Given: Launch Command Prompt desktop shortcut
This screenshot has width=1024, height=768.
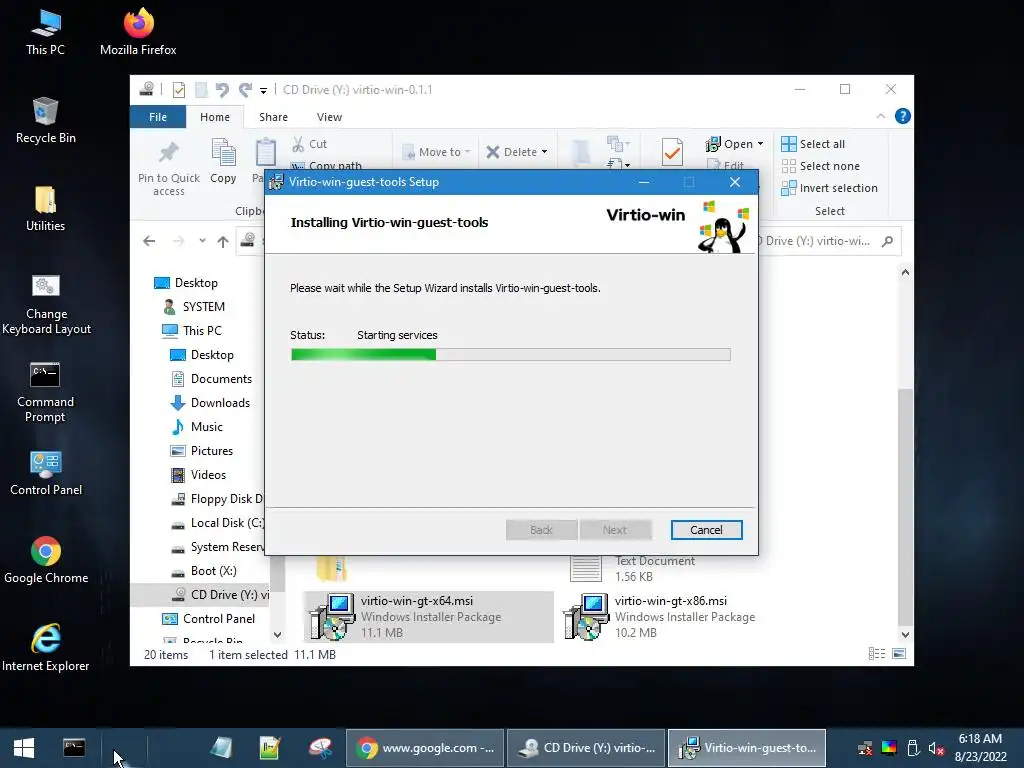Looking at the screenshot, I should [x=45, y=392].
